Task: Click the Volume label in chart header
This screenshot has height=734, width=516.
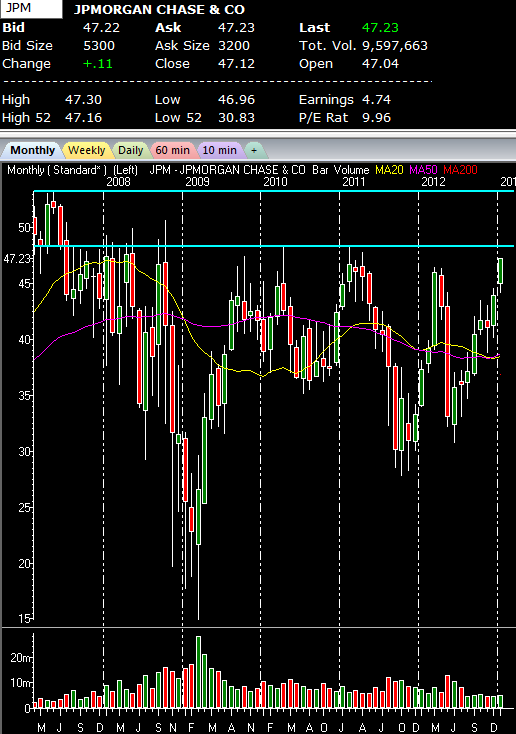Action: click(351, 170)
